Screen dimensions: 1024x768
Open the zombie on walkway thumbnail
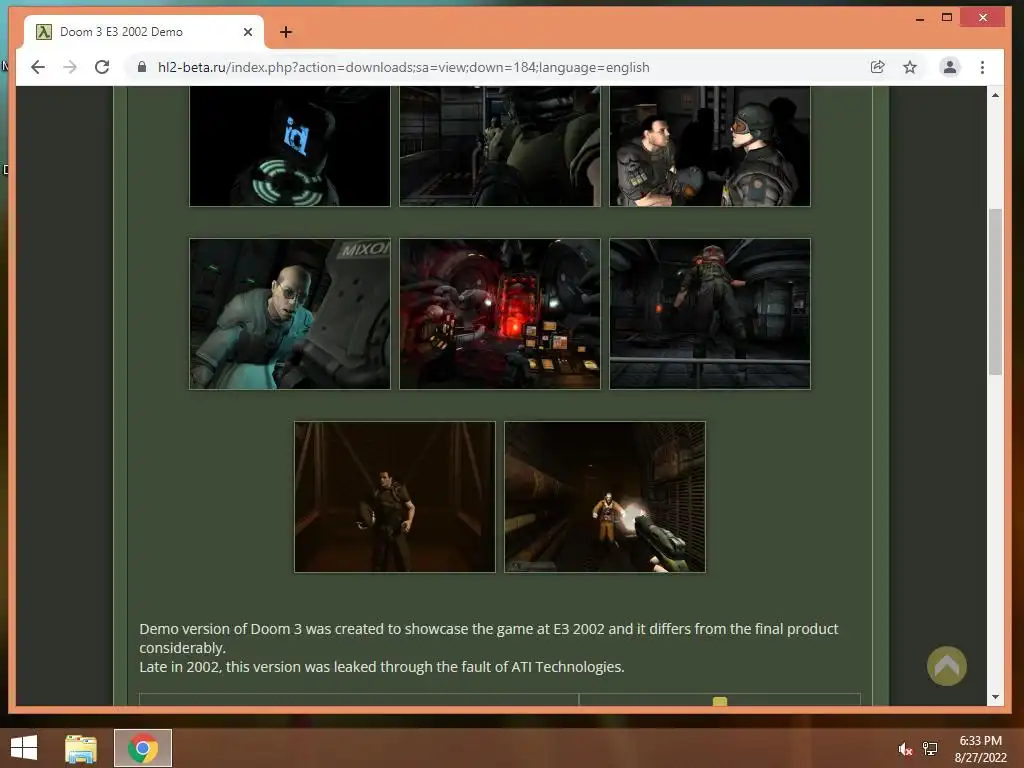710,314
